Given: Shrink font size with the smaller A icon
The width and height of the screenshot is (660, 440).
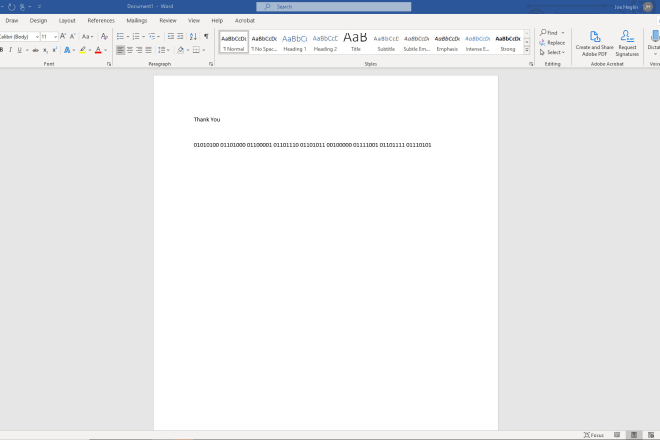Looking at the screenshot, I should coord(72,37).
